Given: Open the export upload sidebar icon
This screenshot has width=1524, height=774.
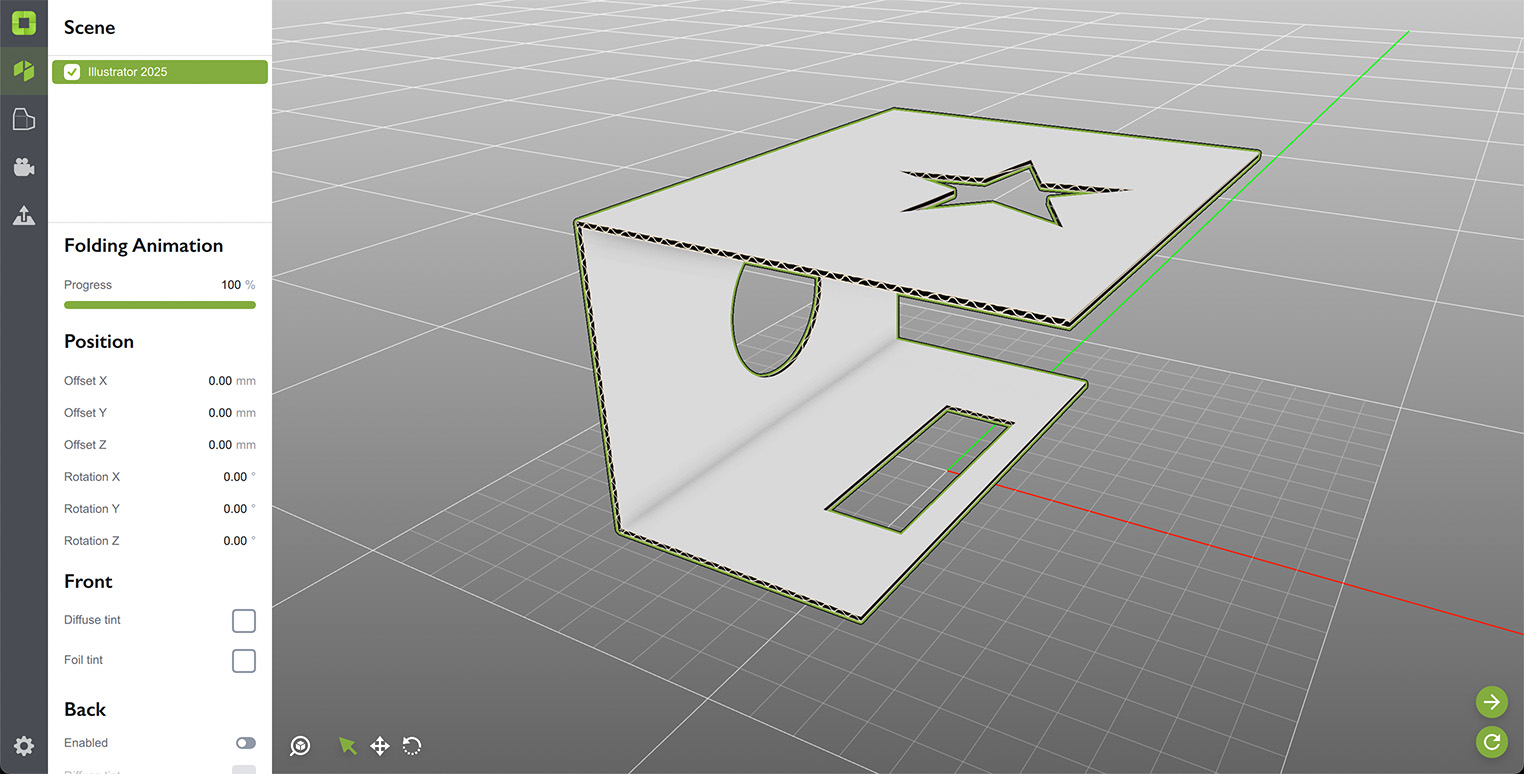Looking at the screenshot, I should [x=24, y=215].
